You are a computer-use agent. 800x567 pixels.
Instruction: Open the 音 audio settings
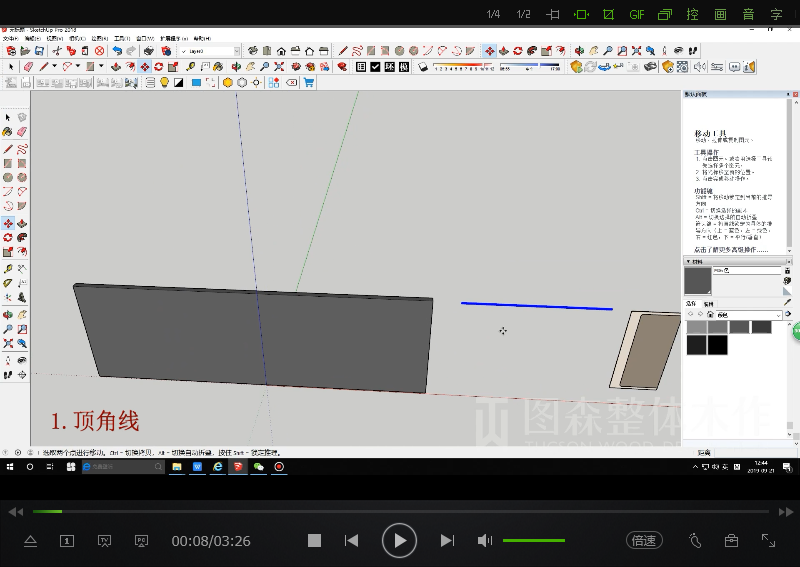point(748,14)
